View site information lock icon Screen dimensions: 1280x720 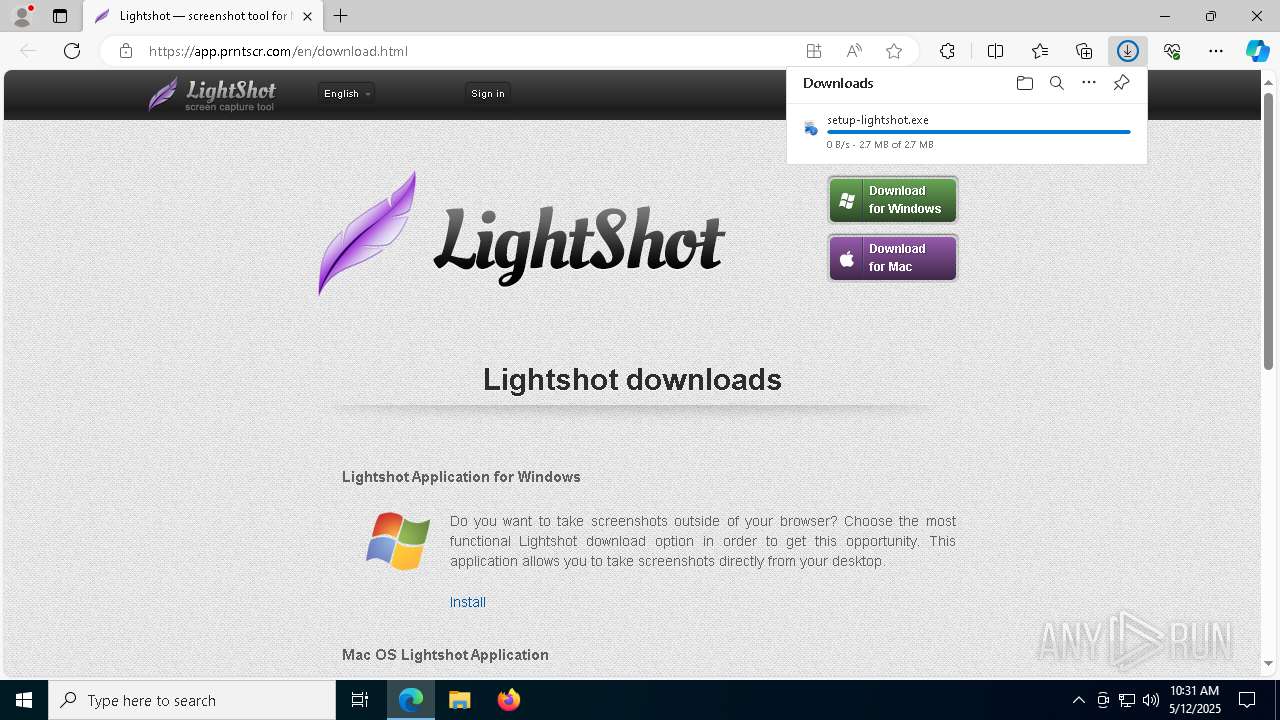126,51
